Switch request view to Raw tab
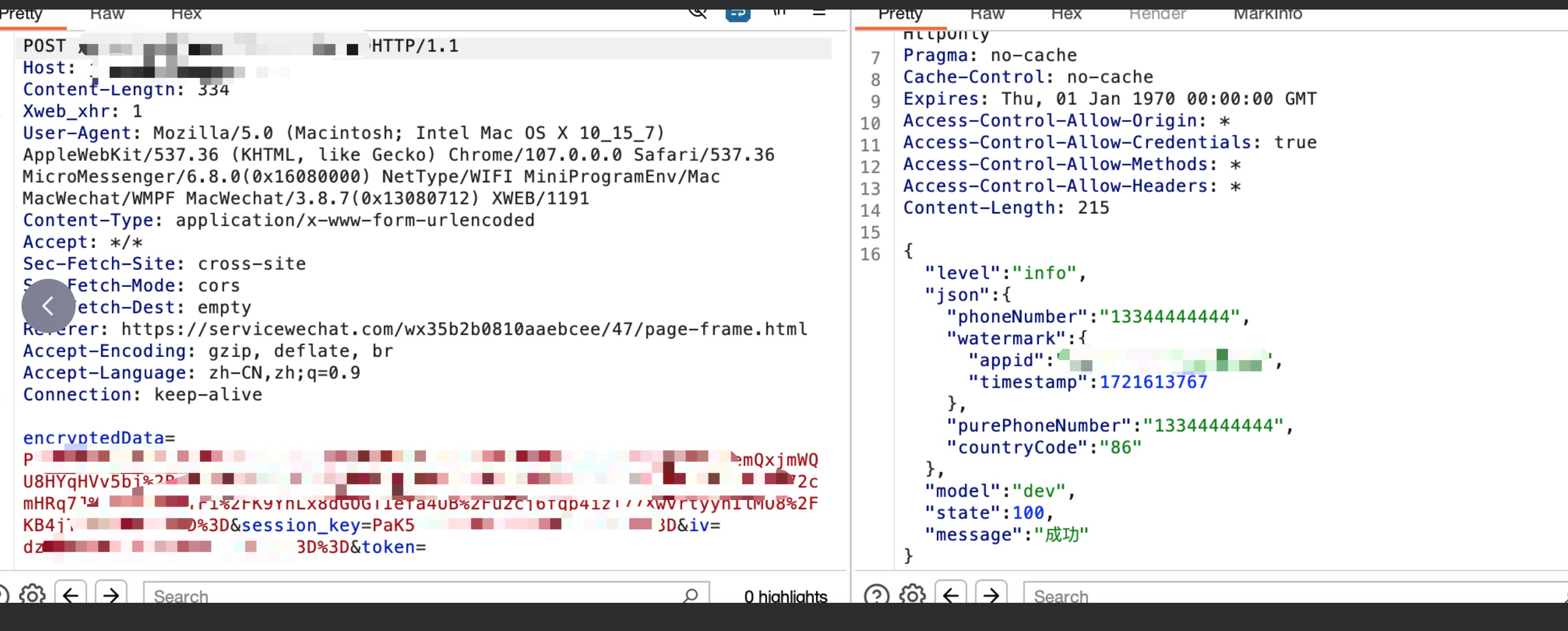The width and height of the screenshot is (1568, 631). point(107,14)
